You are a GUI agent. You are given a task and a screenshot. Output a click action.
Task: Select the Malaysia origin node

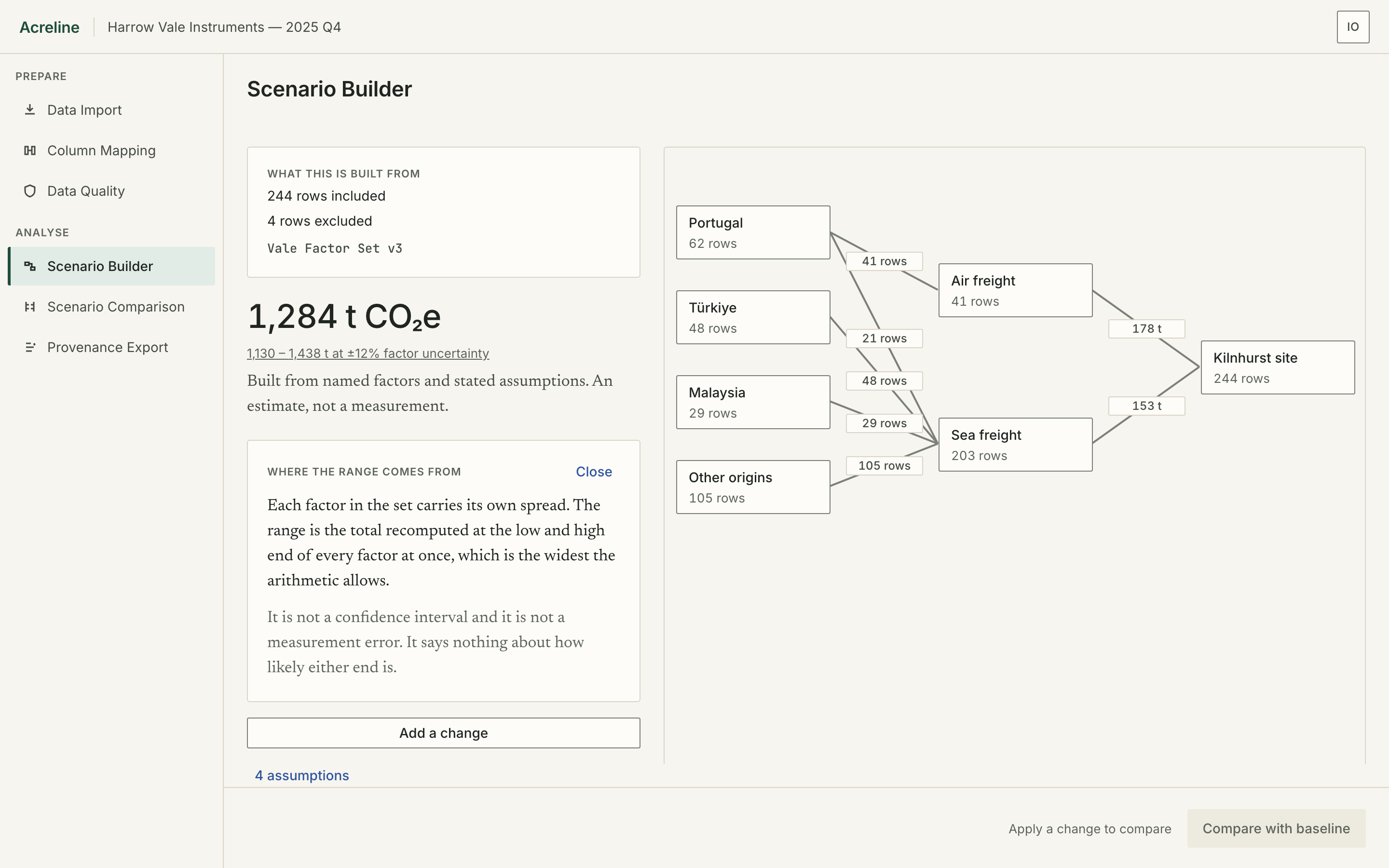(x=753, y=403)
